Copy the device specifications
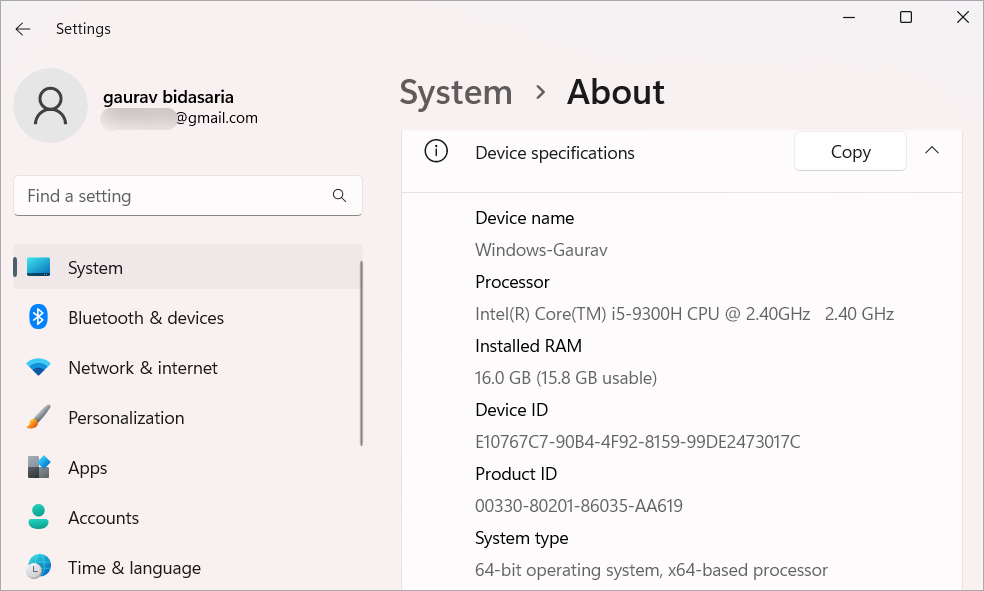984x591 pixels. [x=850, y=151]
